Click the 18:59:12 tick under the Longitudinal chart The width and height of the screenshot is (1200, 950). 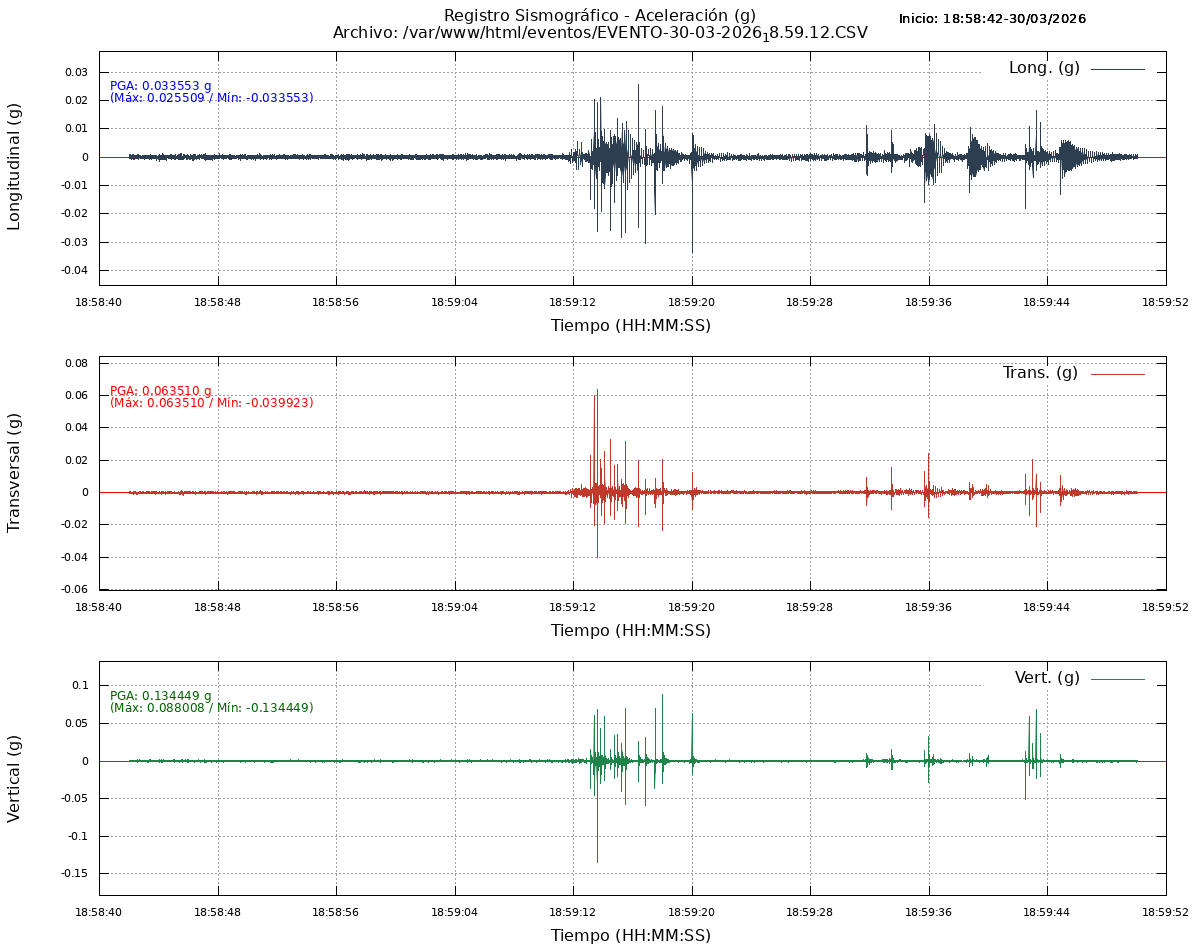[573, 301]
